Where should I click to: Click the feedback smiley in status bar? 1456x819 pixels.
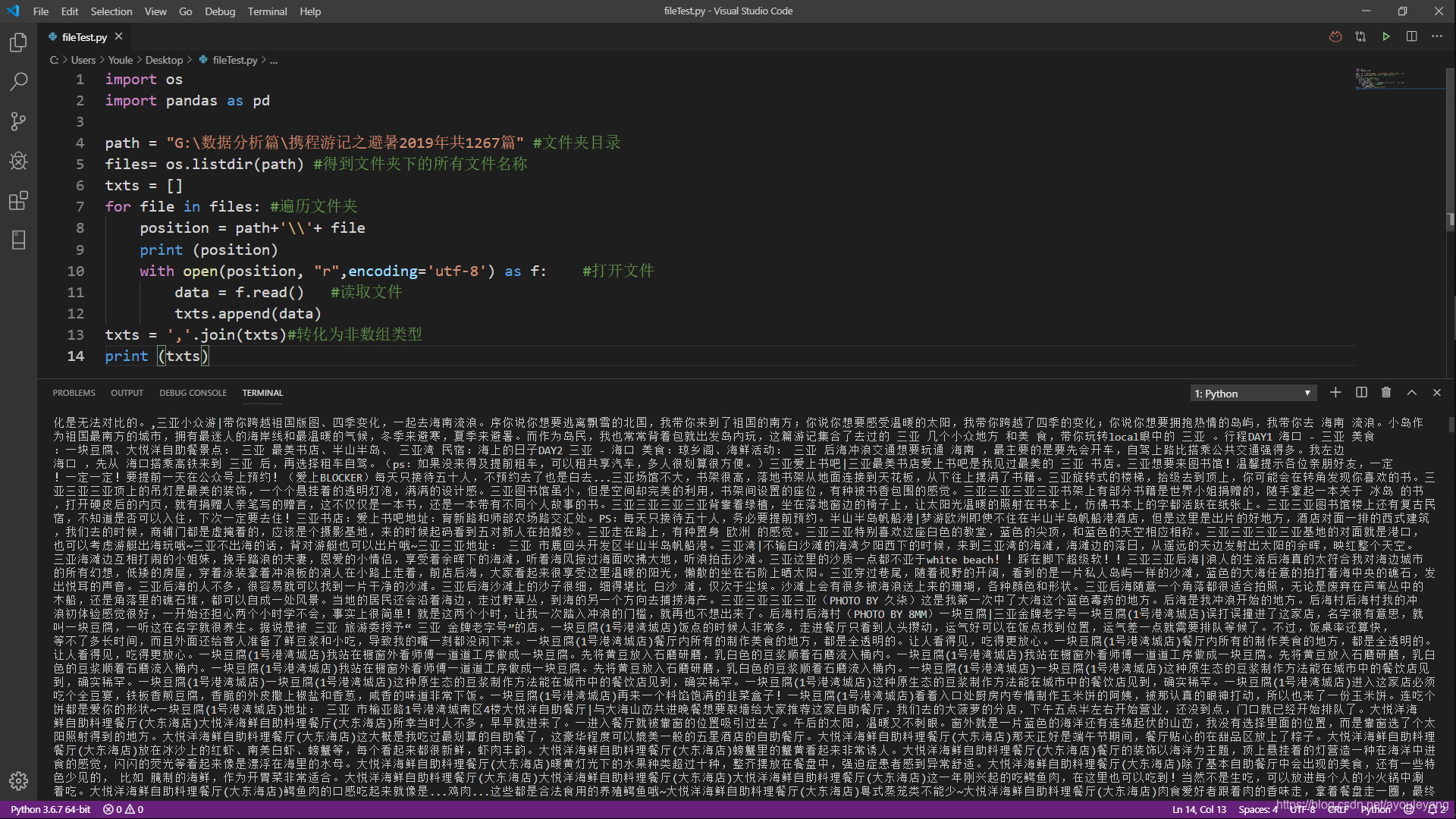[x=1408, y=809]
